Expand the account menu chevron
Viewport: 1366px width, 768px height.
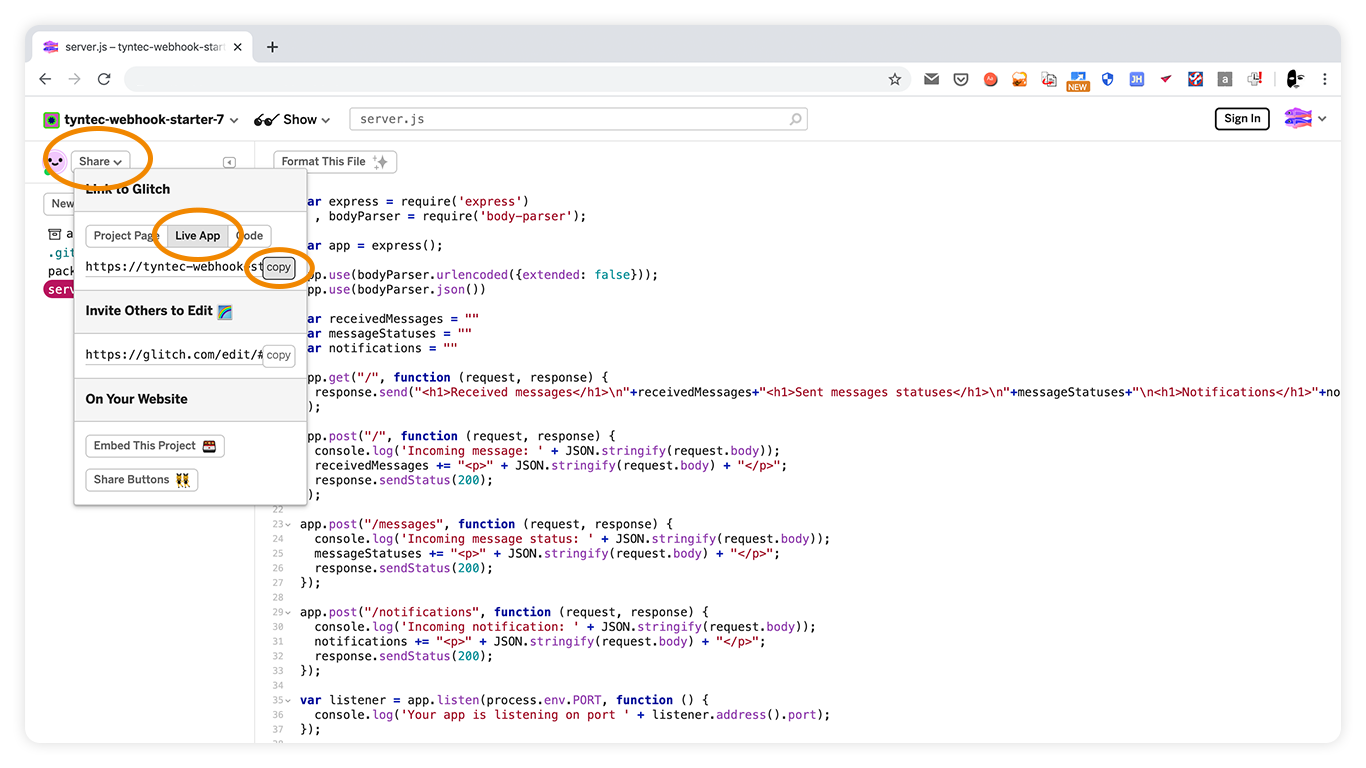[x=1322, y=119]
